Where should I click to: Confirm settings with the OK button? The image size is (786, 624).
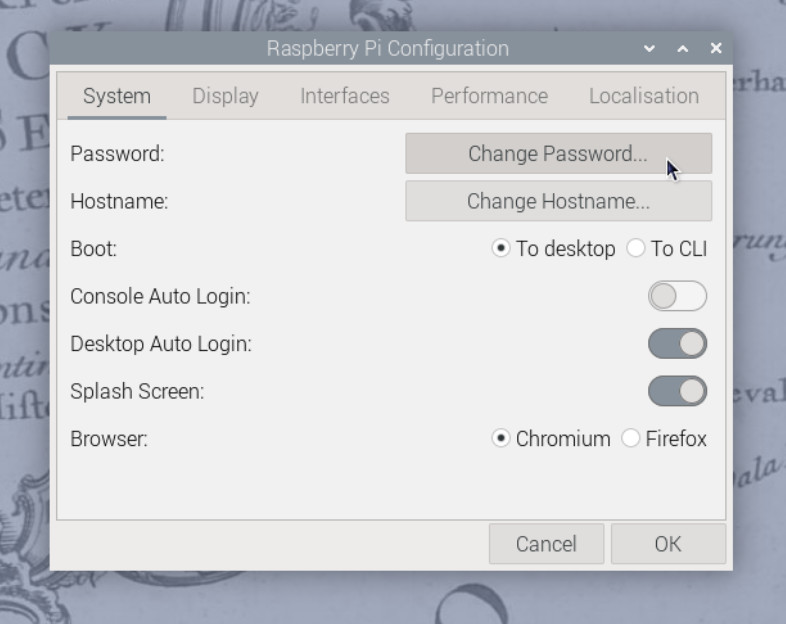(x=667, y=544)
